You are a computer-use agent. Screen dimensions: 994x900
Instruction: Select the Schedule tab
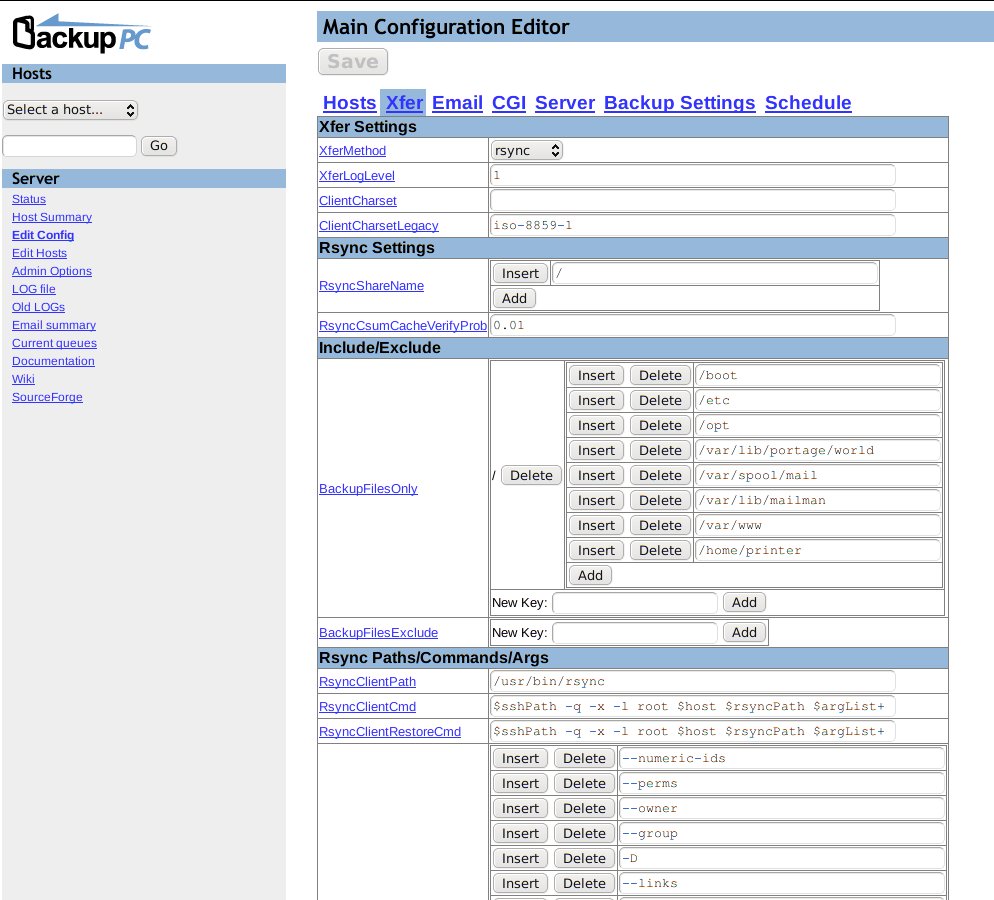point(807,103)
